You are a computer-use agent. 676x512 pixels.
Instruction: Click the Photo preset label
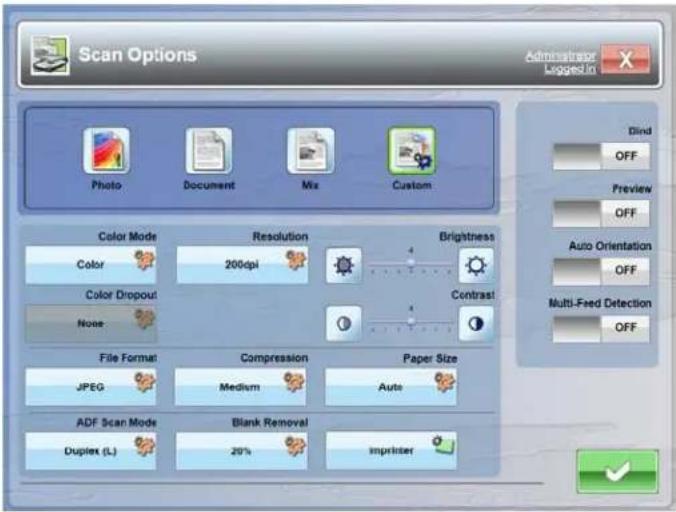(106, 185)
